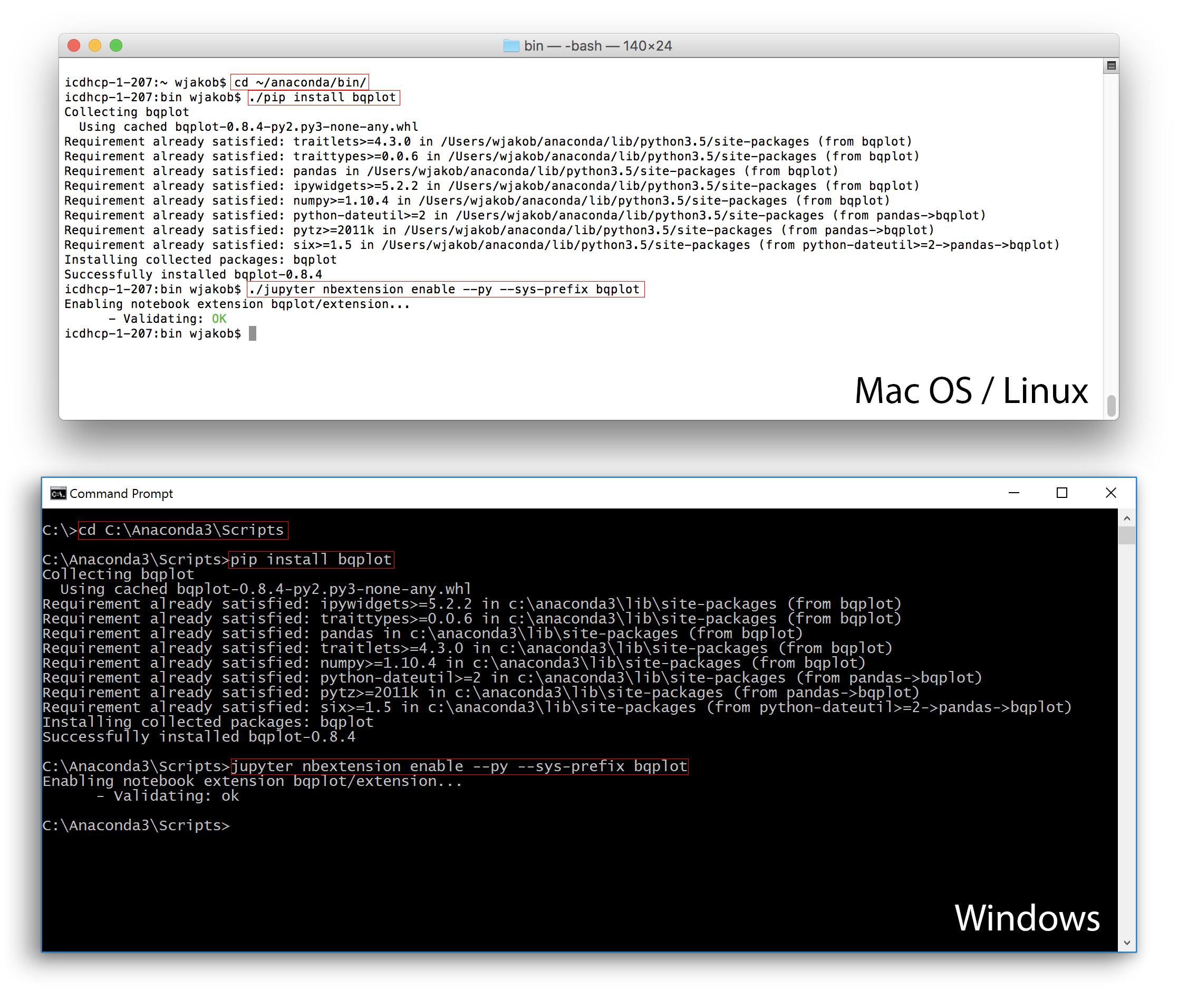Viewport: 1178px width, 1008px height.
Task: Click './jupyter nbextension enable' command in Mac terminal
Action: [x=446, y=289]
